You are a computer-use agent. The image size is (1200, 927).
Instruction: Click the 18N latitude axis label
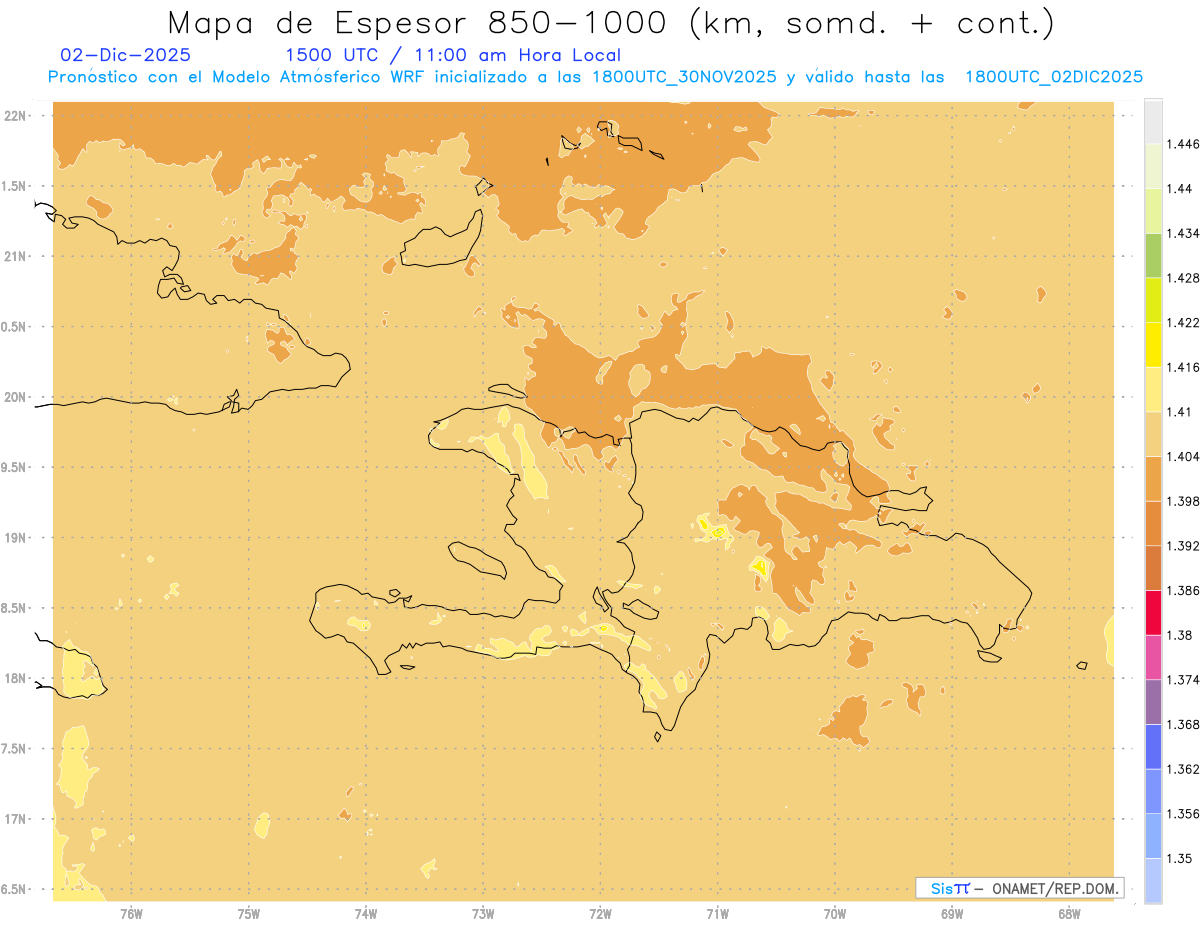(15, 678)
